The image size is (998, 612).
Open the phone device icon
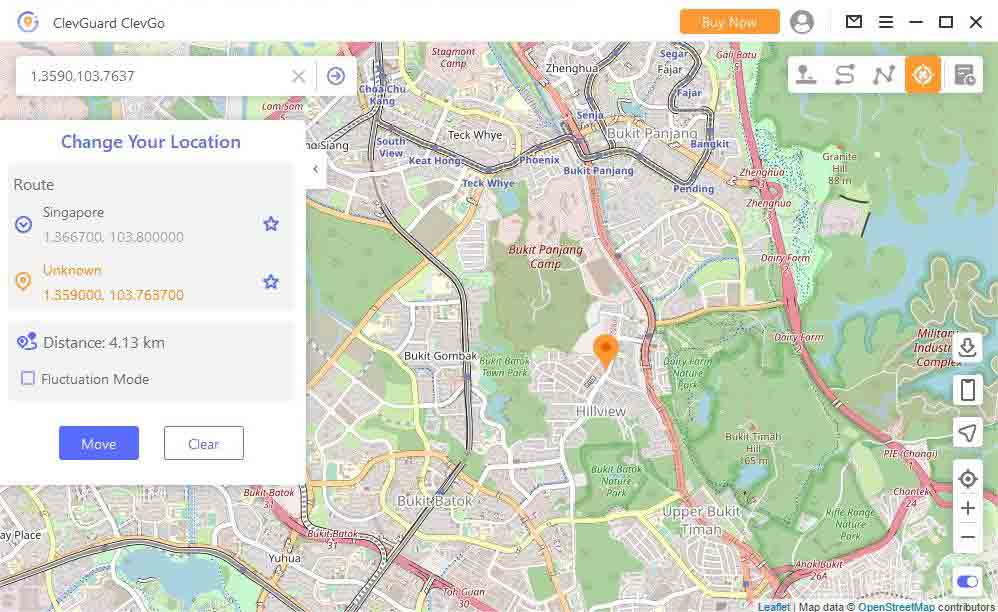coord(967,389)
